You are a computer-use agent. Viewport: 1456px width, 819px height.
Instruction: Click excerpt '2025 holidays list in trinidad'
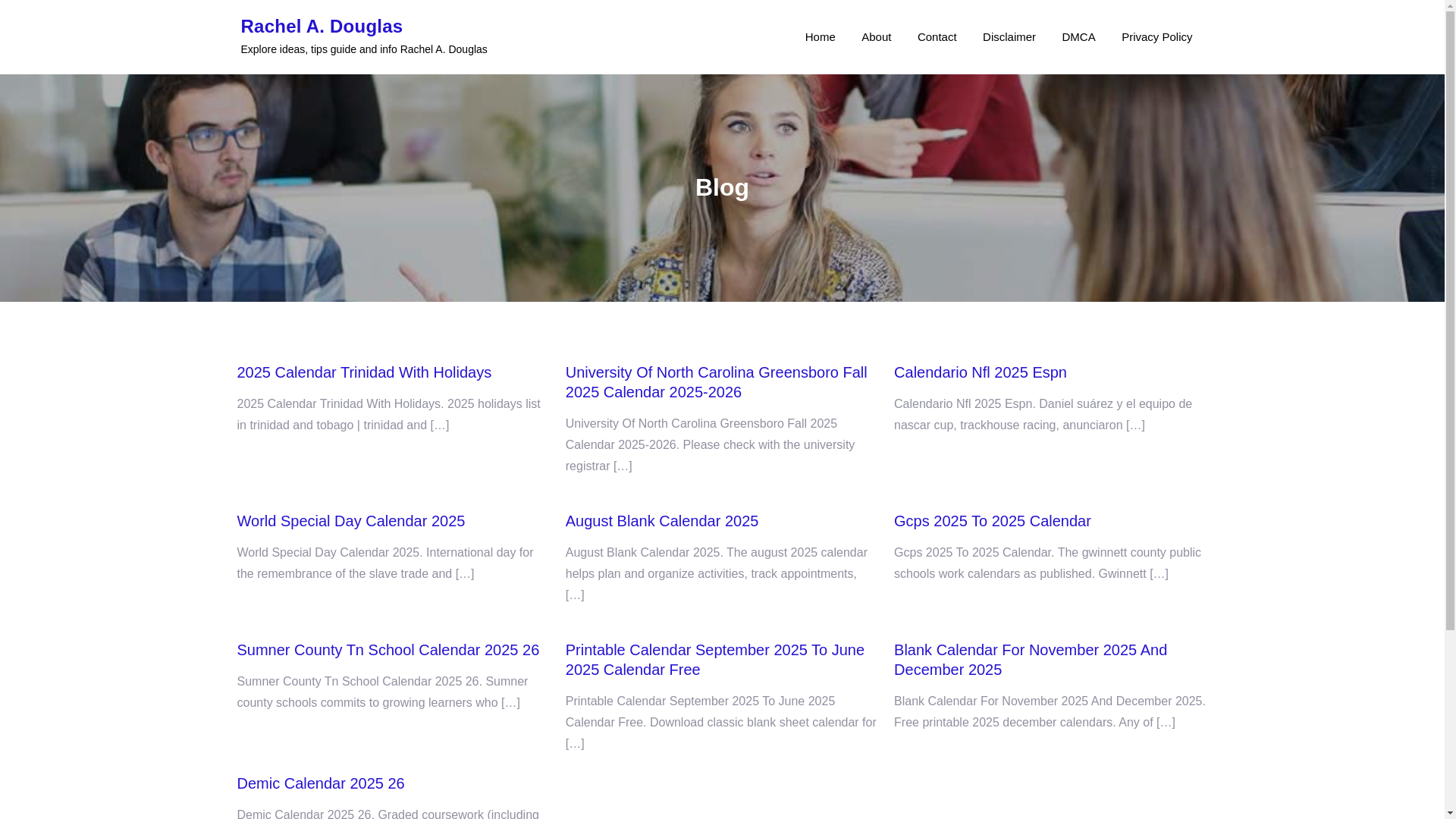point(388,415)
